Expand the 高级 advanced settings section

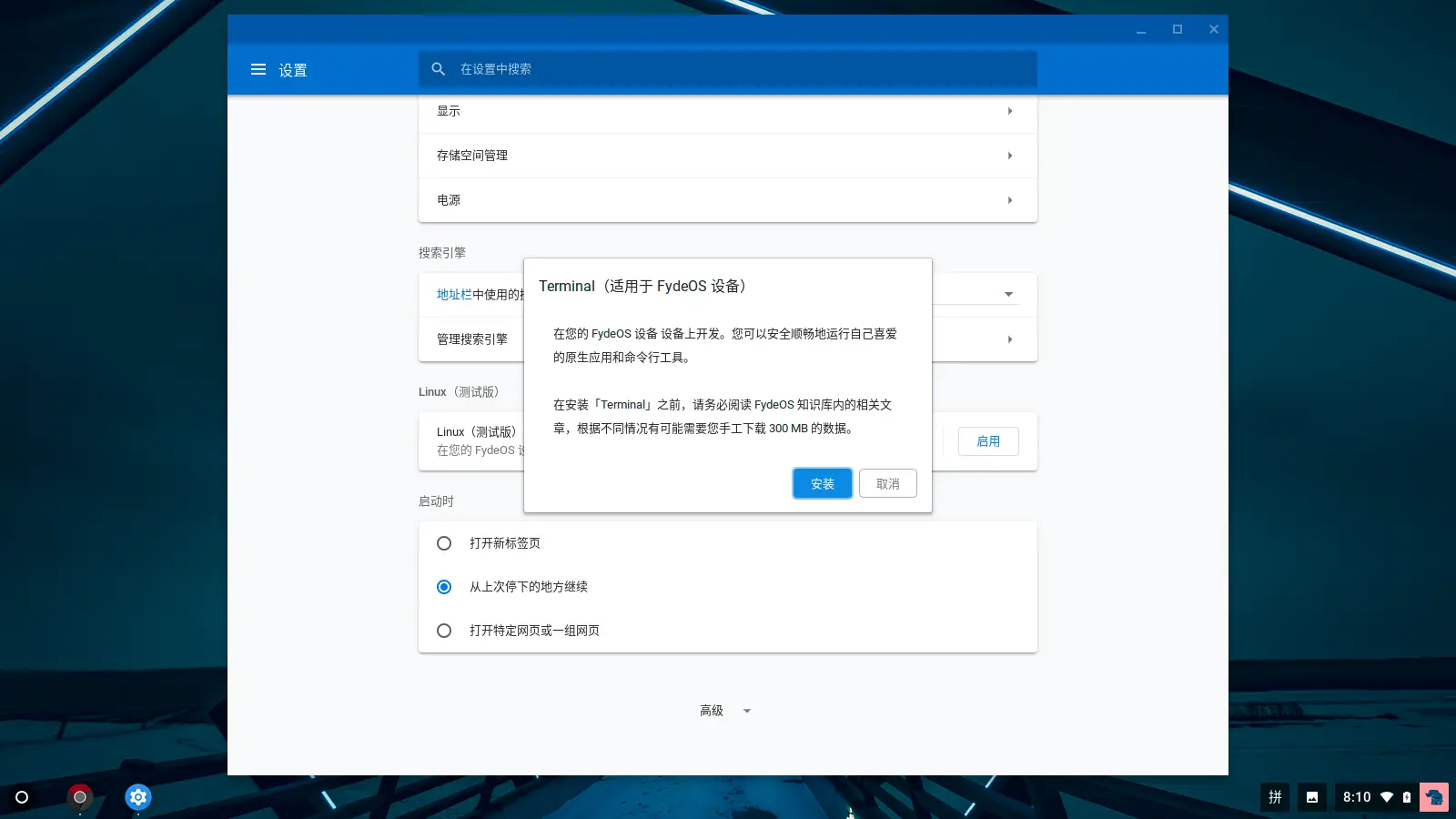(723, 710)
